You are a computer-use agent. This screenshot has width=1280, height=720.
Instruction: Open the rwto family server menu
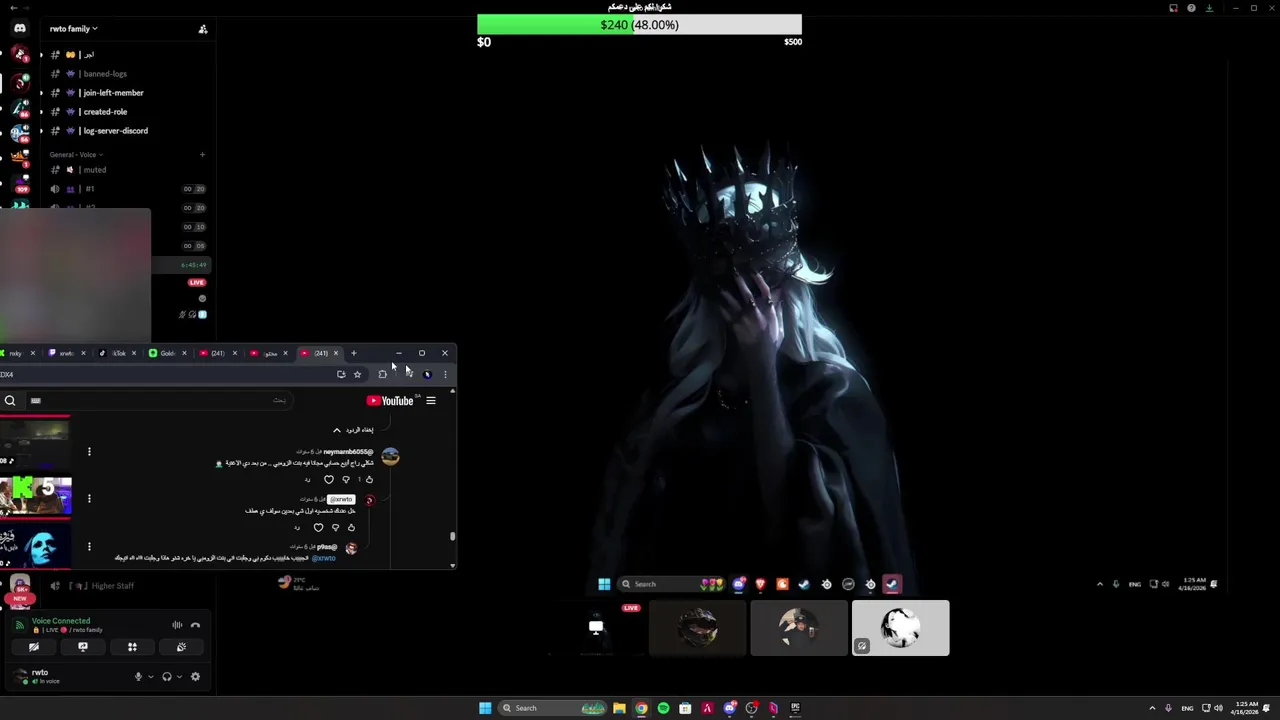pos(74,29)
